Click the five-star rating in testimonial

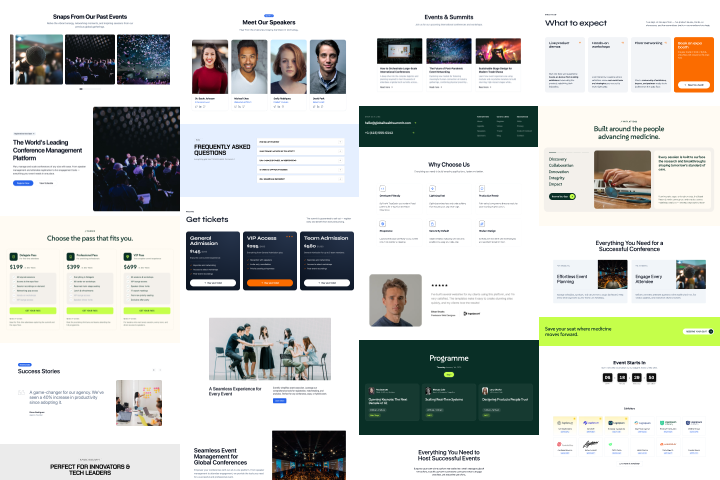439,285
